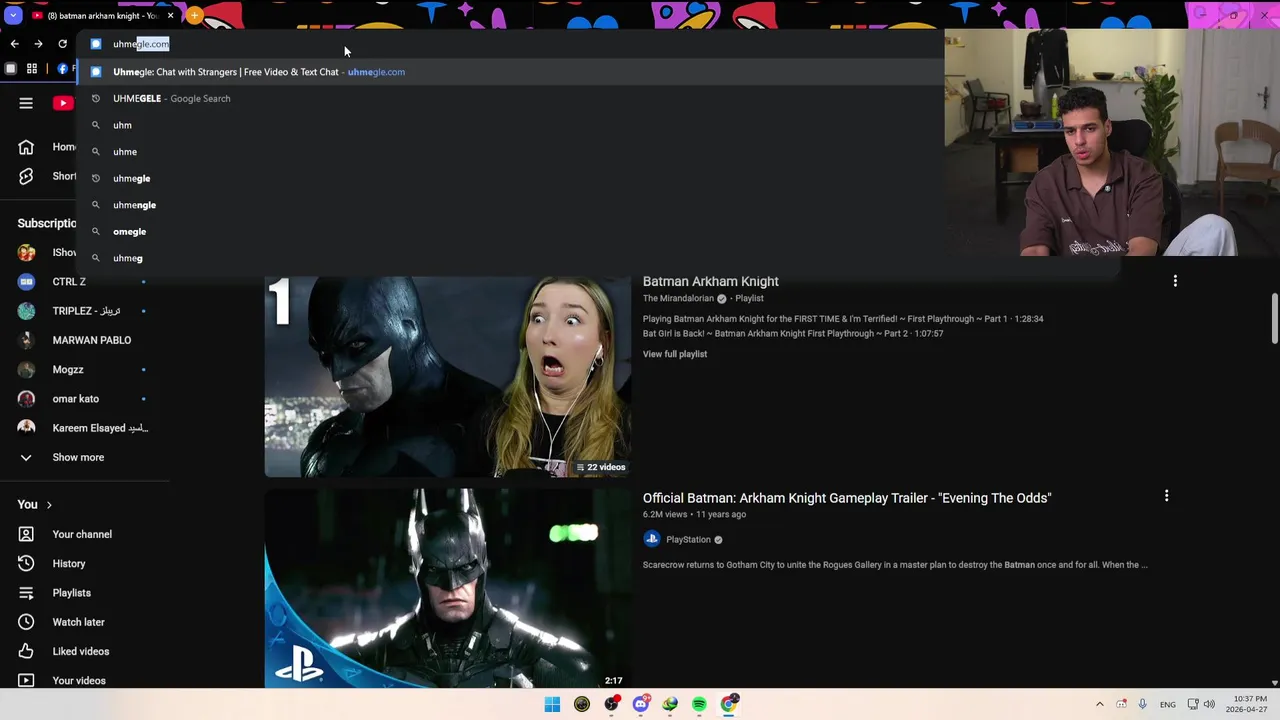Open the YouTube Home sidebar icon
Image resolution: width=1280 pixels, height=720 pixels.
point(26,147)
